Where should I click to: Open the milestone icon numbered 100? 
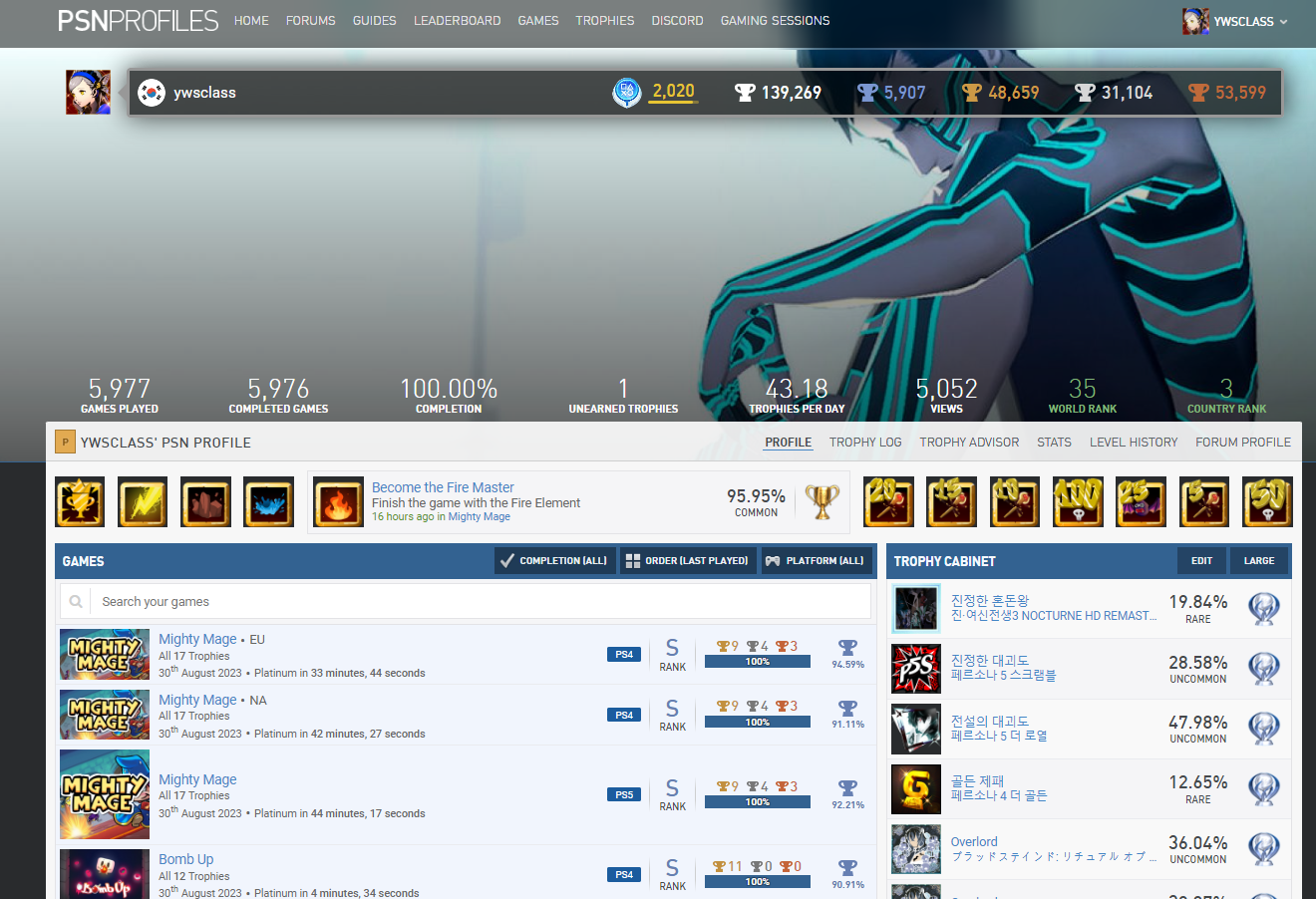(1078, 501)
